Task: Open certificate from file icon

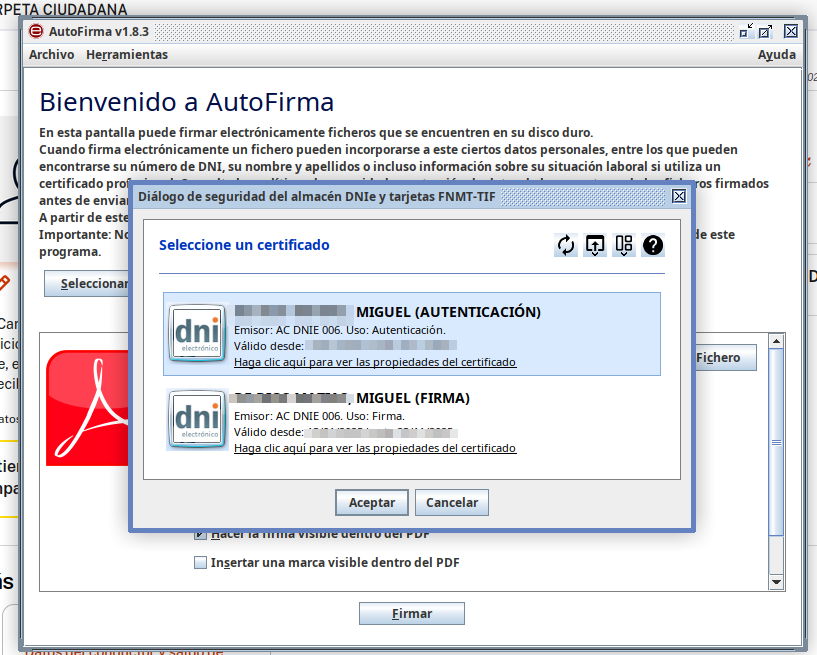Action: (x=595, y=245)
